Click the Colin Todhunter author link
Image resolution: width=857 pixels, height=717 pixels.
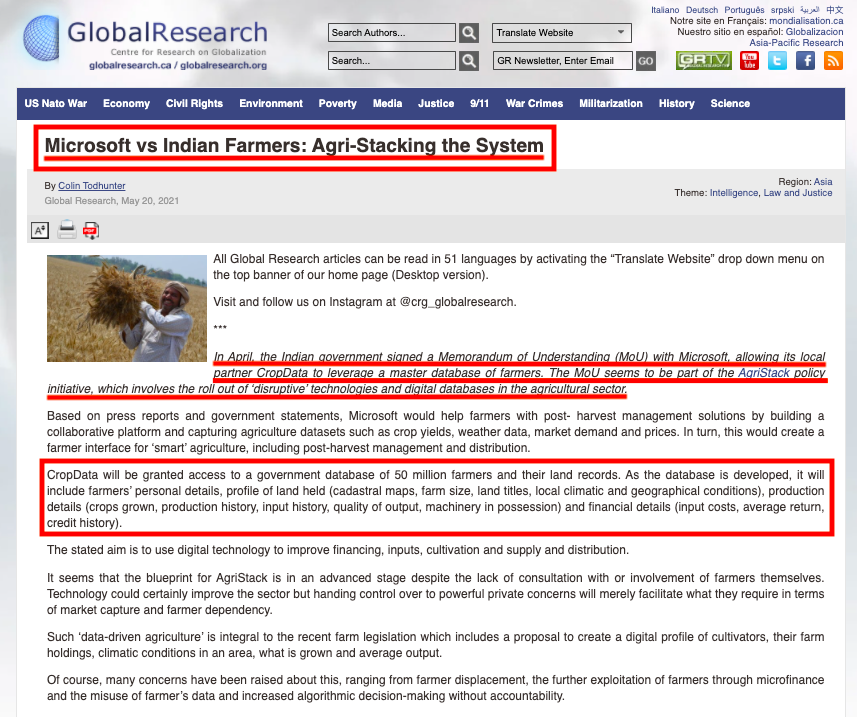[92, 186]
